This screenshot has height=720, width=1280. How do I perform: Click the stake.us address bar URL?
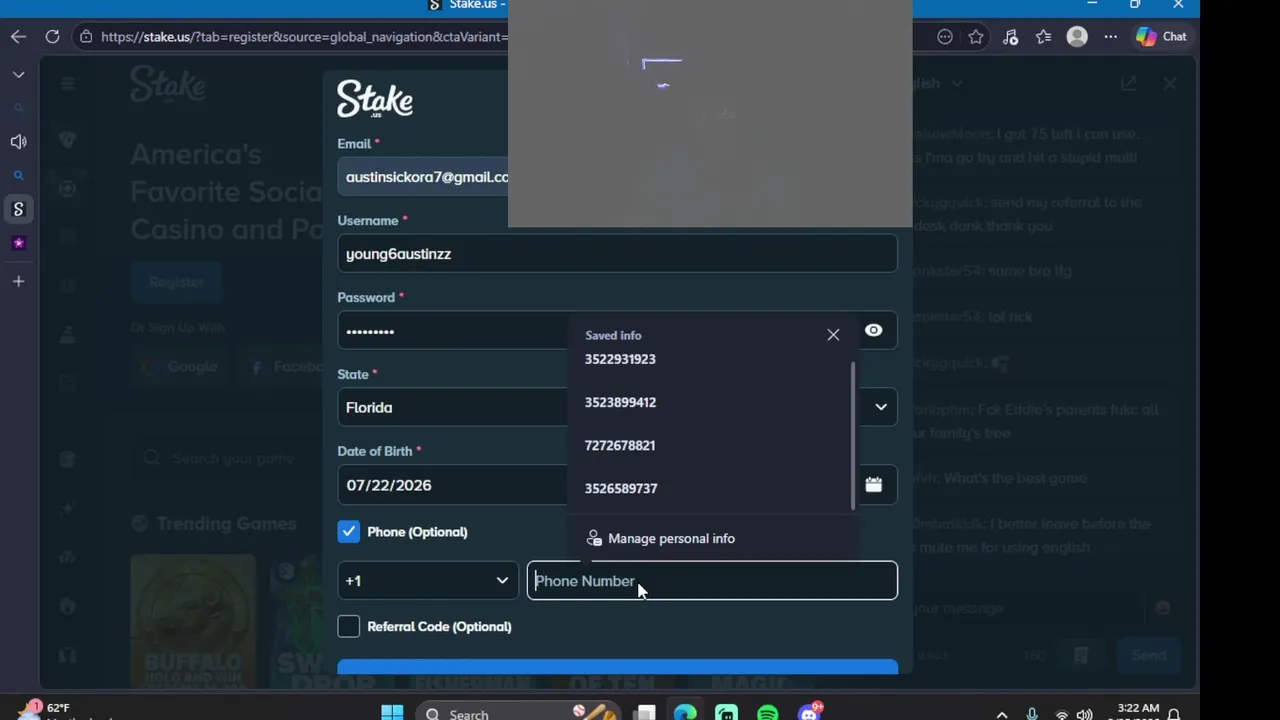point(304,37)
